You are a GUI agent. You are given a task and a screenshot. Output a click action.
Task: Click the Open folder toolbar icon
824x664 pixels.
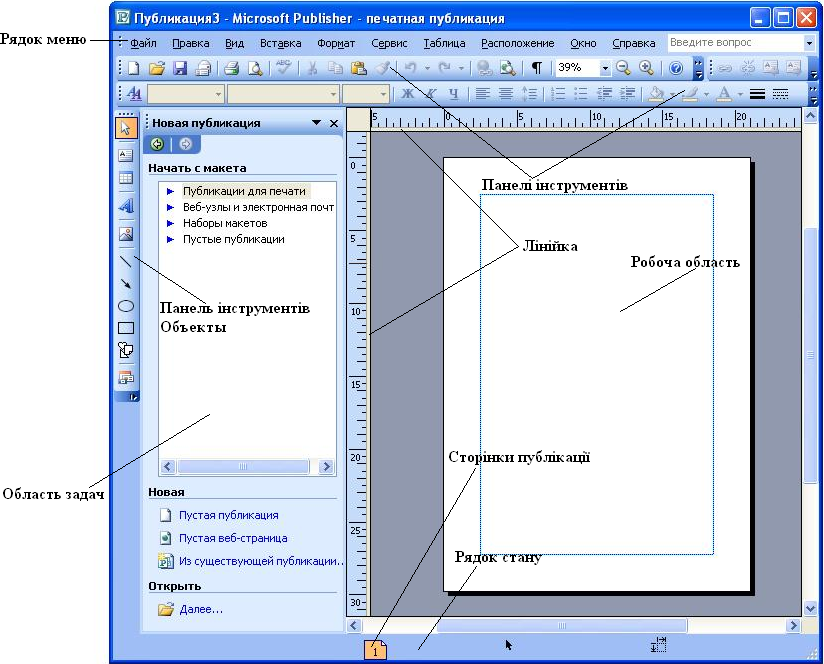coord(157,68)
